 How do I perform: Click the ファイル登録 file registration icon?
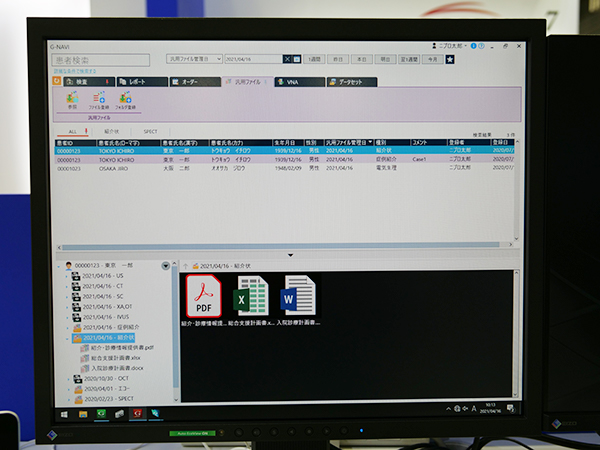pyautogui.click(x=99, y=100)
